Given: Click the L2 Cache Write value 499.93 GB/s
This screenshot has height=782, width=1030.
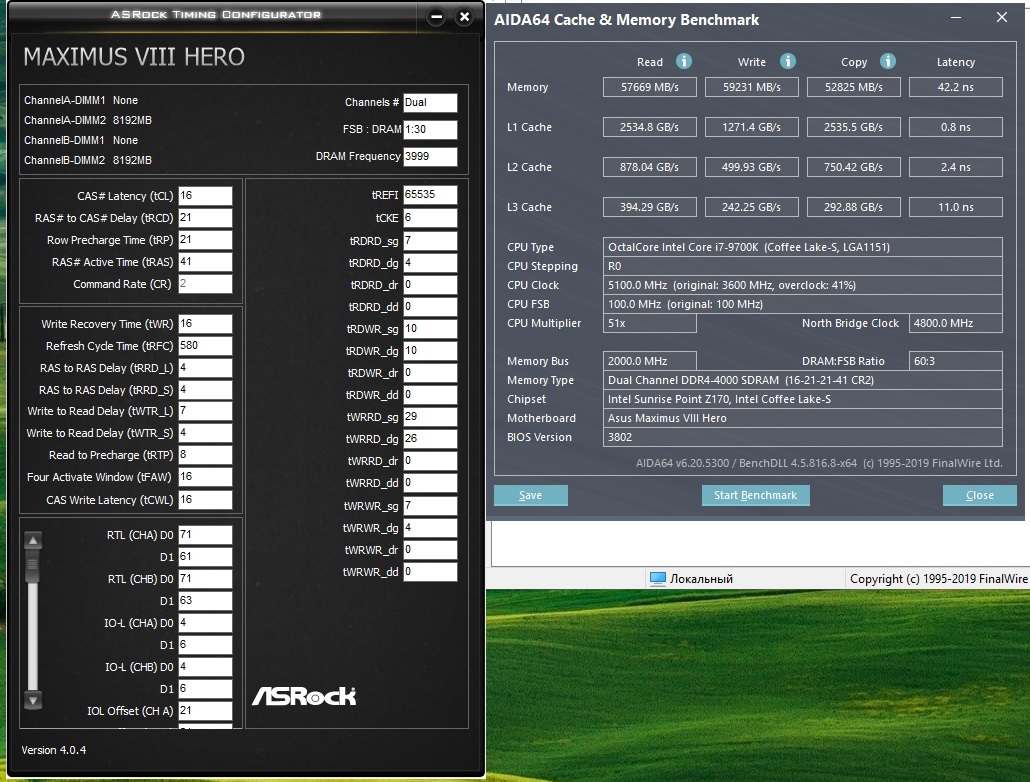Looking at the screenshot, I should (x=751, y=167).
